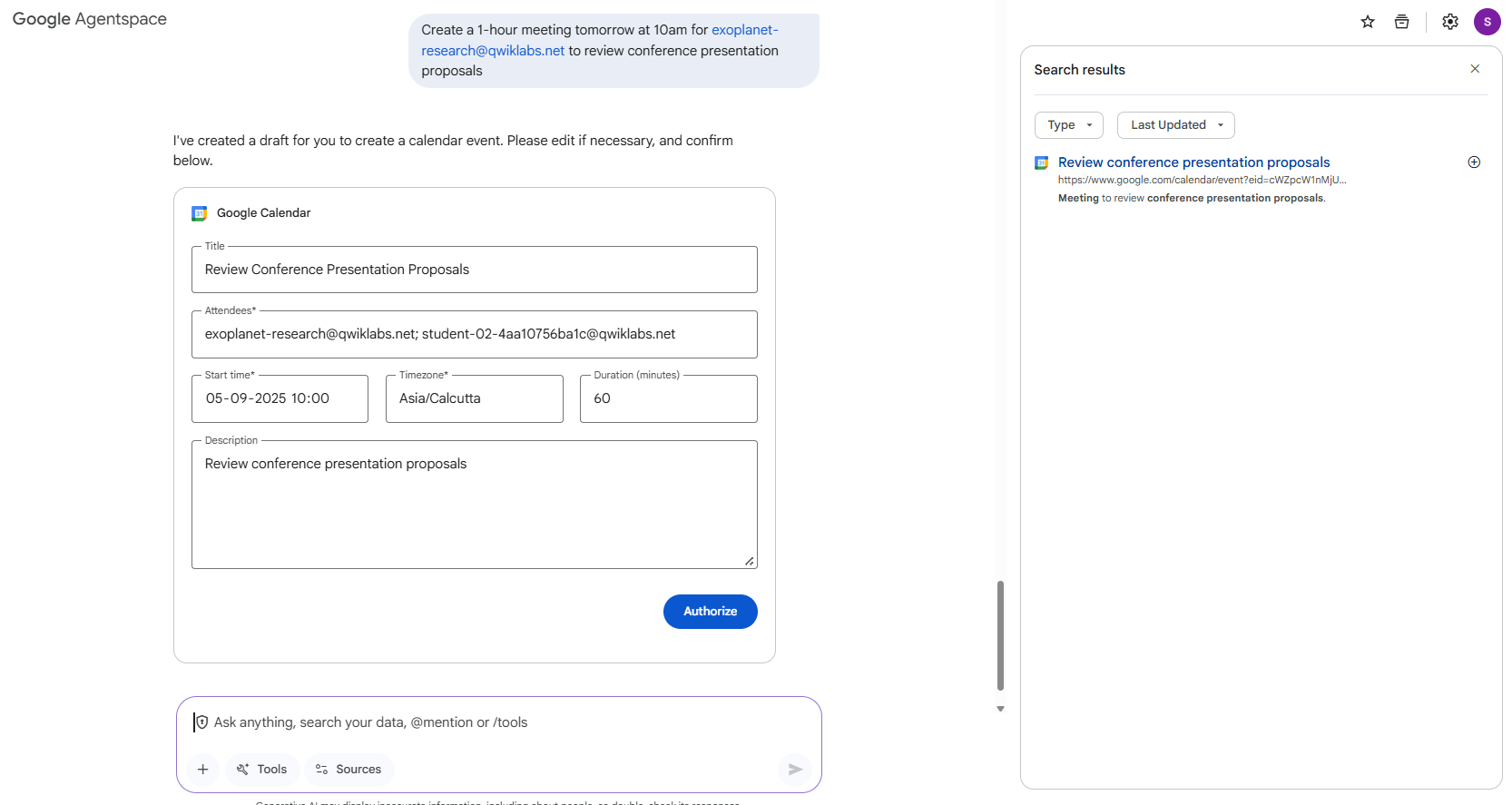Click the scrollbar down arrow

point(1000,709)
